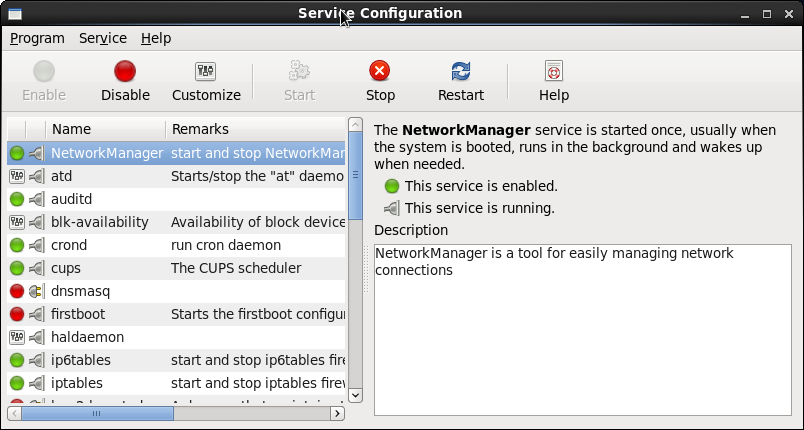Select the iptables service name

pos(76,383)
